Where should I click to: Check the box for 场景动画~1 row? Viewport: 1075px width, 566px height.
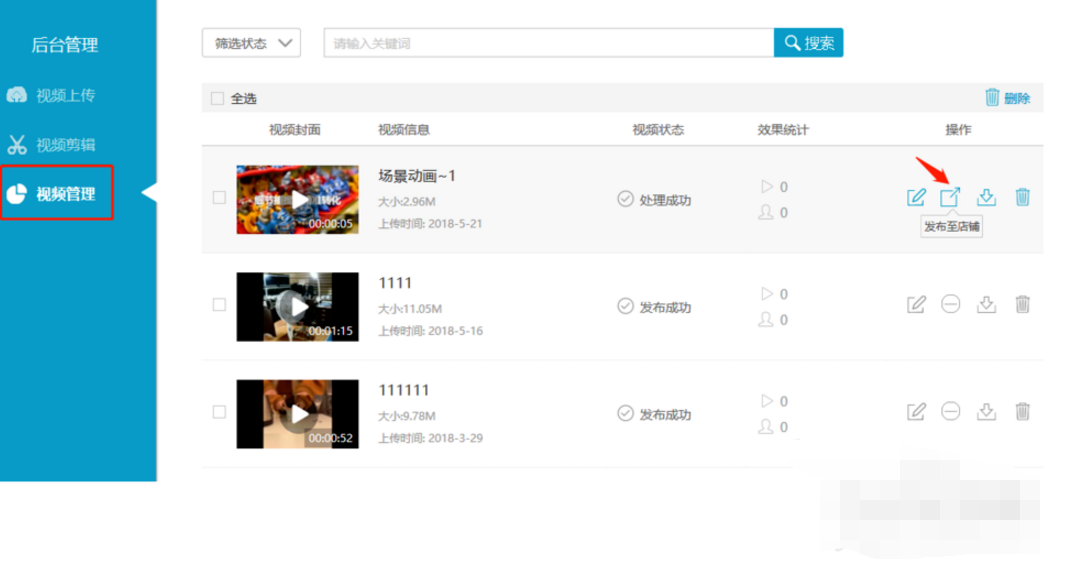219,197
